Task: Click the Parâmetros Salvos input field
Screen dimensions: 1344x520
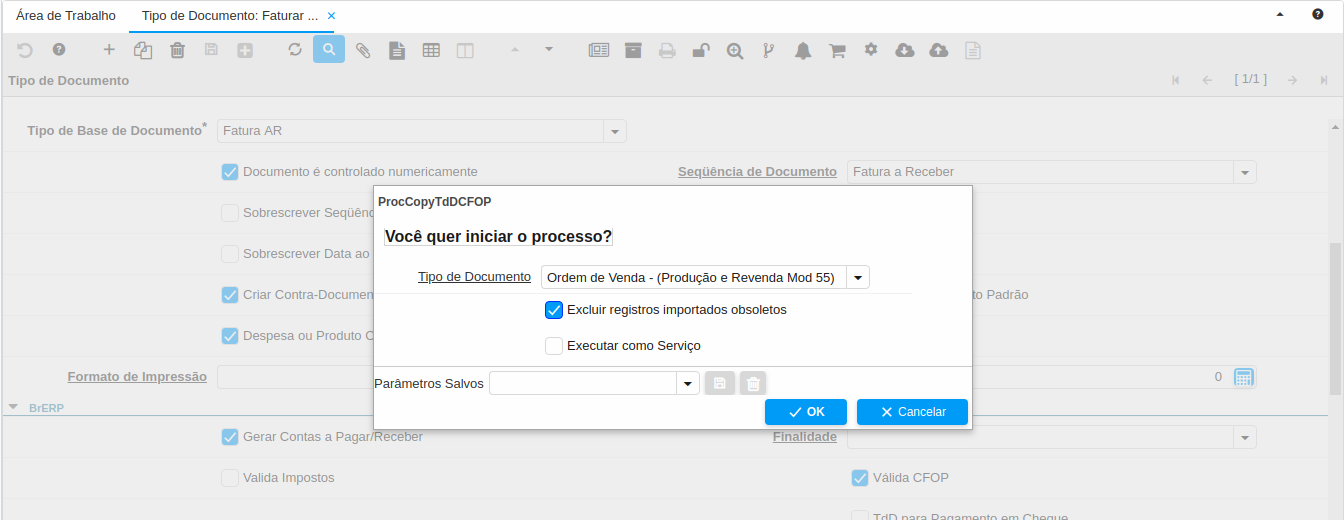Action: pos(583,383)
